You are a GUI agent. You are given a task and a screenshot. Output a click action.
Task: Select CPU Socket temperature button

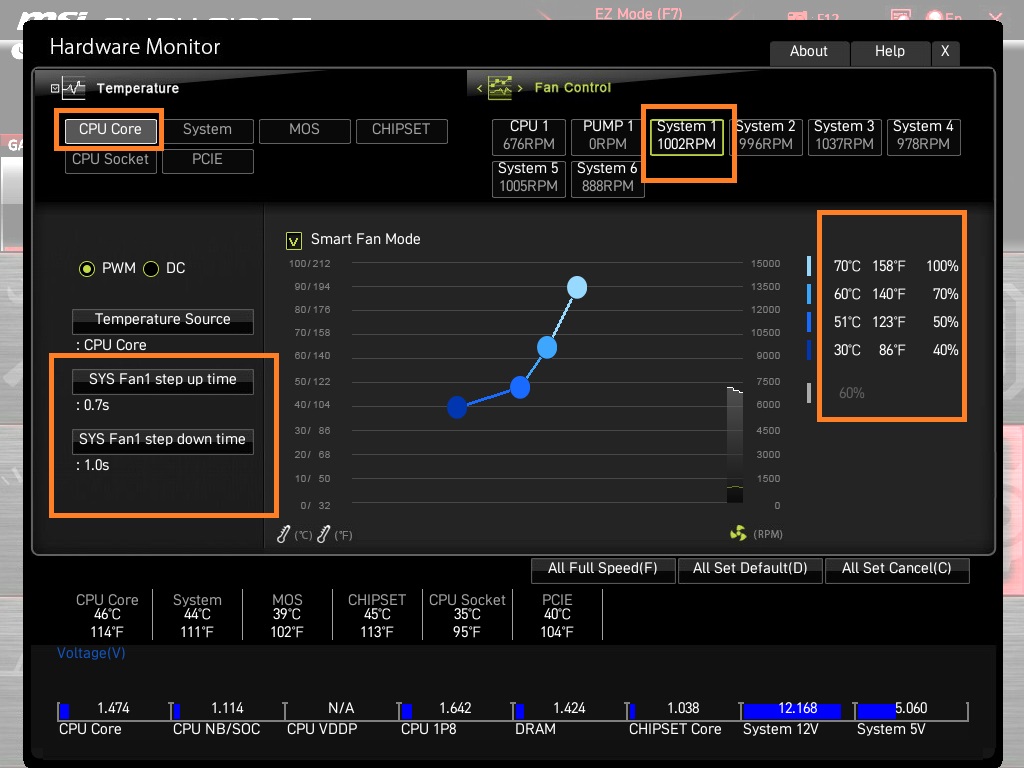110,160
